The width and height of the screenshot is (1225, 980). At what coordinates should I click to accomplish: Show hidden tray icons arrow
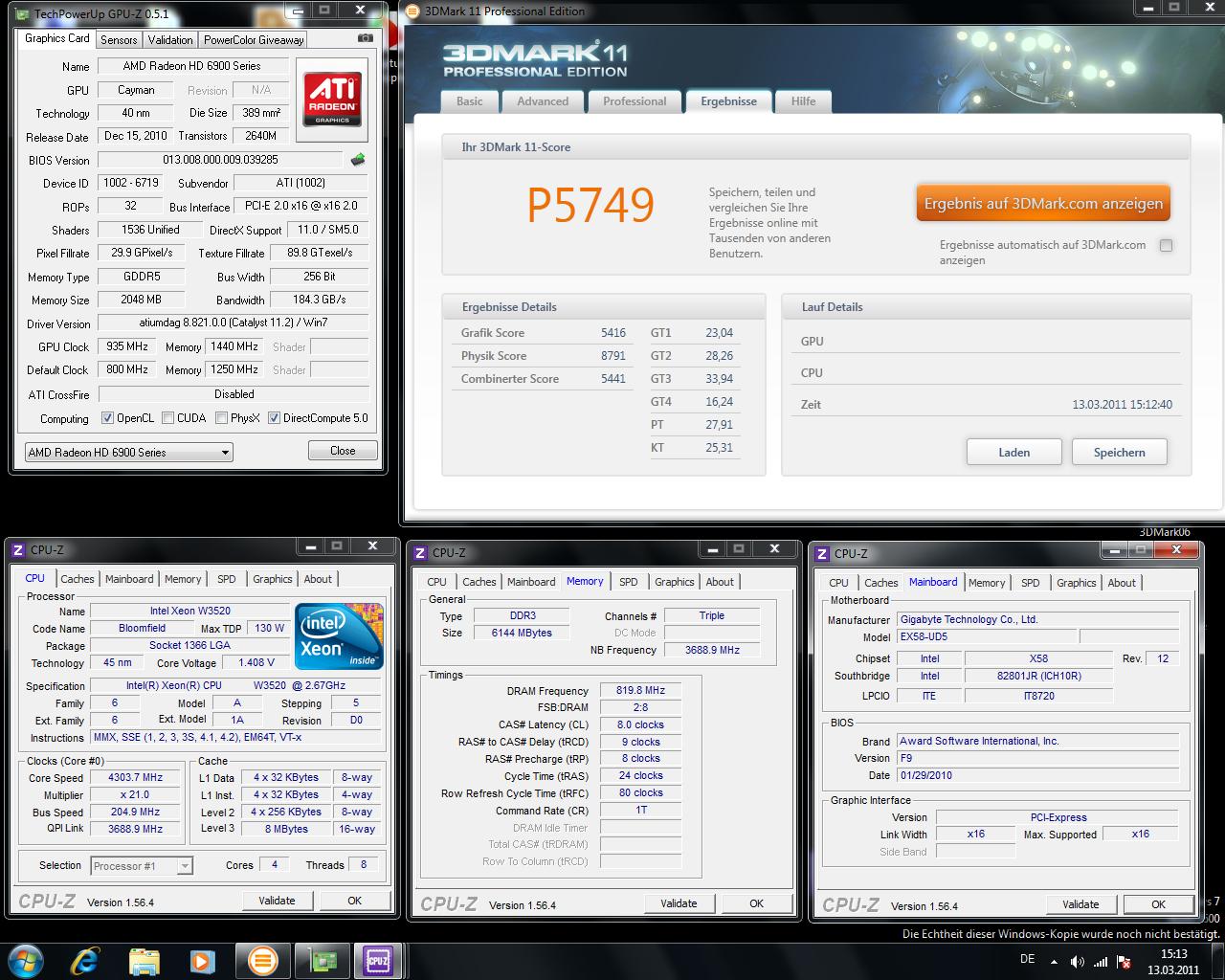1055,961
